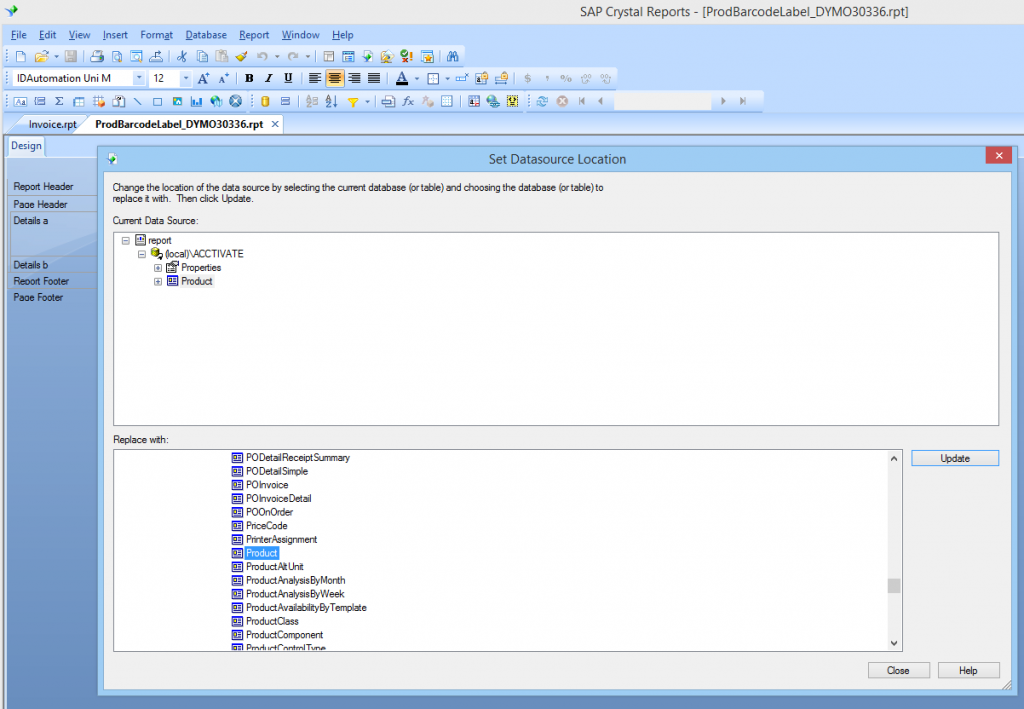Screen dimensions: 1024x709
Task: Set alignment to left
Action: (315, 78)
